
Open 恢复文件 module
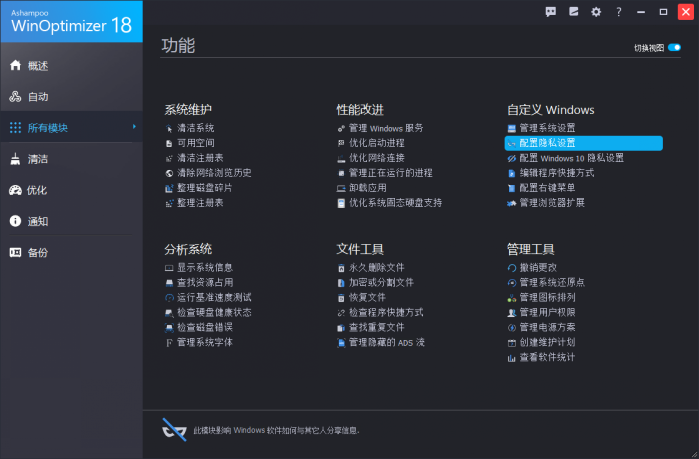pos(367,298)
